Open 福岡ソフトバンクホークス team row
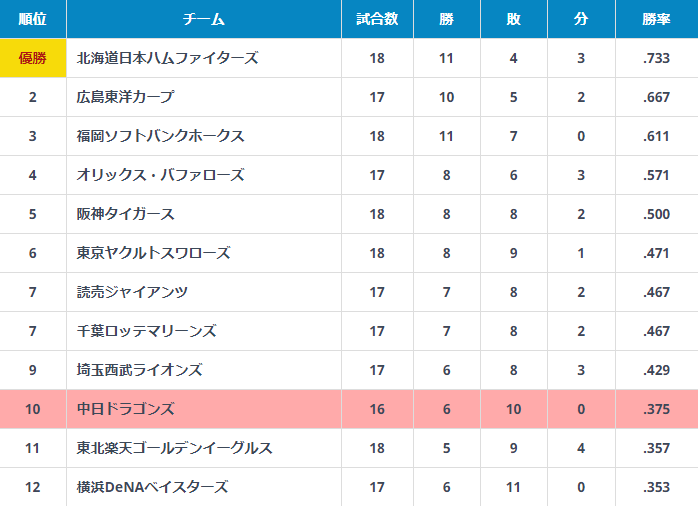The image size is (698, 506). coord(349,136)
